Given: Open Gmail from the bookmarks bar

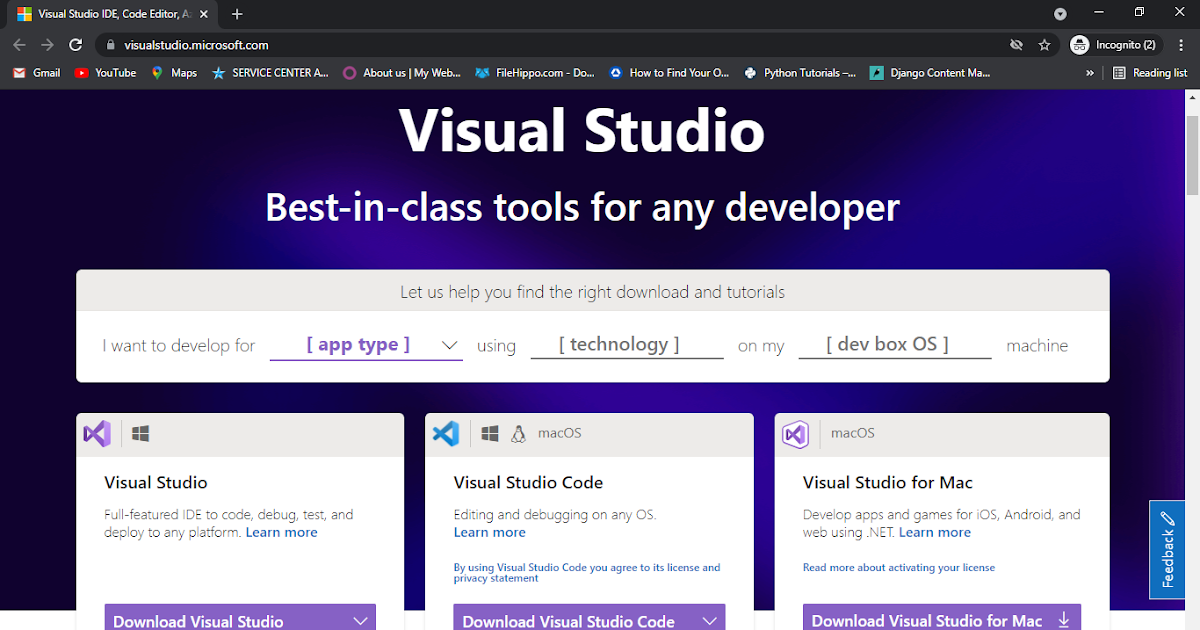Looking at the screenshot, I should pyautogui.click(x=35, y=72).
